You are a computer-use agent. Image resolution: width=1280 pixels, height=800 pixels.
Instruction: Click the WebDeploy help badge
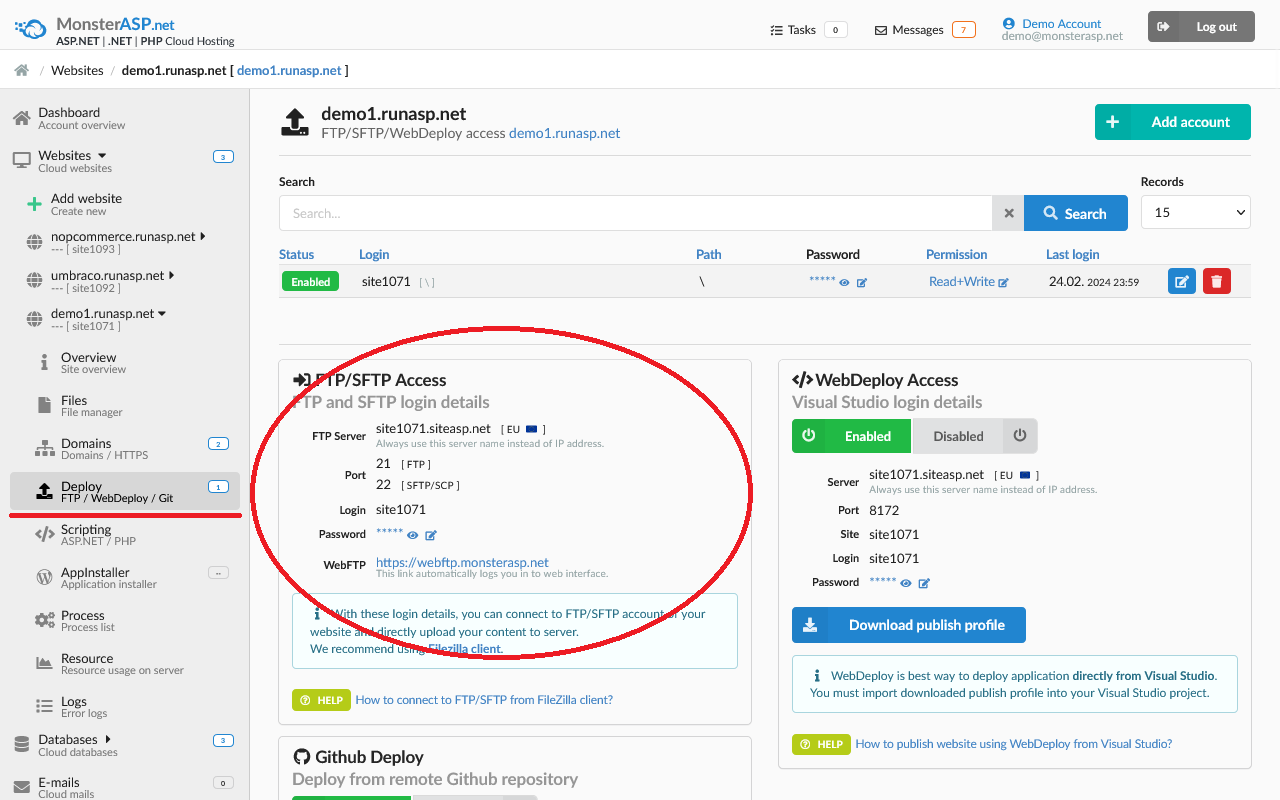(821, 744)
